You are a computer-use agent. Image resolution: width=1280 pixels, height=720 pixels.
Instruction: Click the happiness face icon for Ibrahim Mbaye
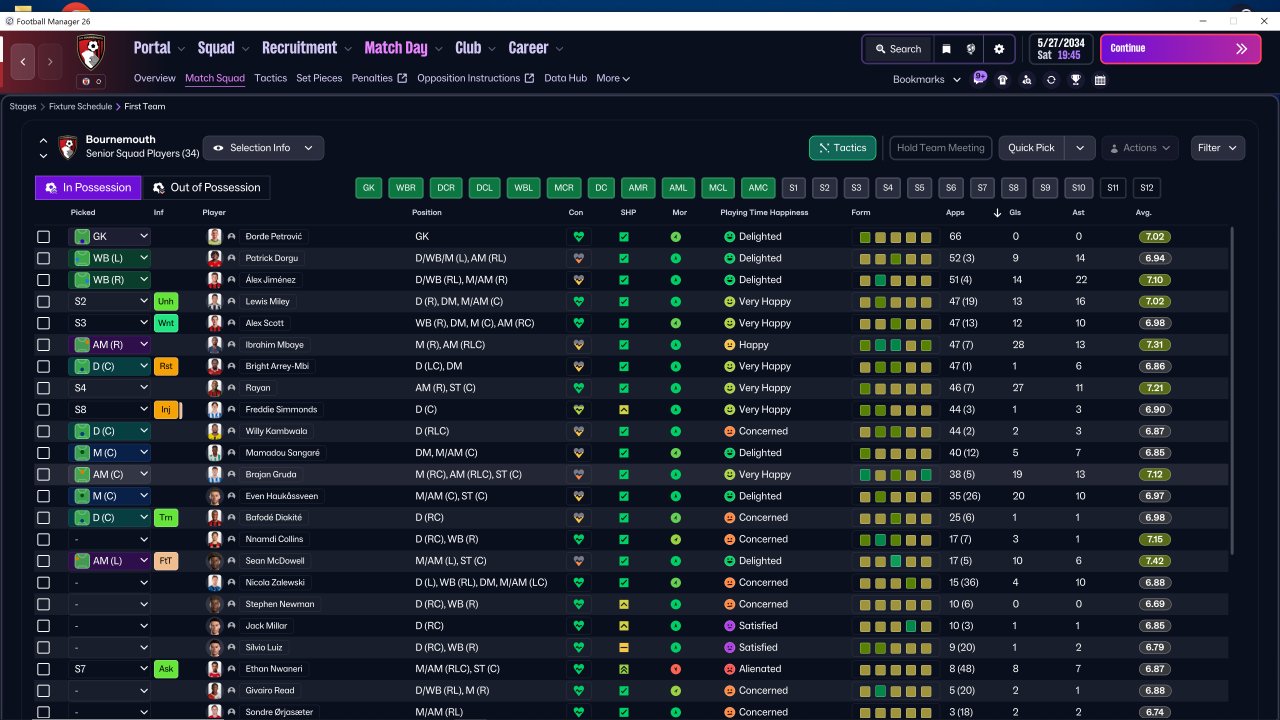pyautogui.click(x=730, y=345)
